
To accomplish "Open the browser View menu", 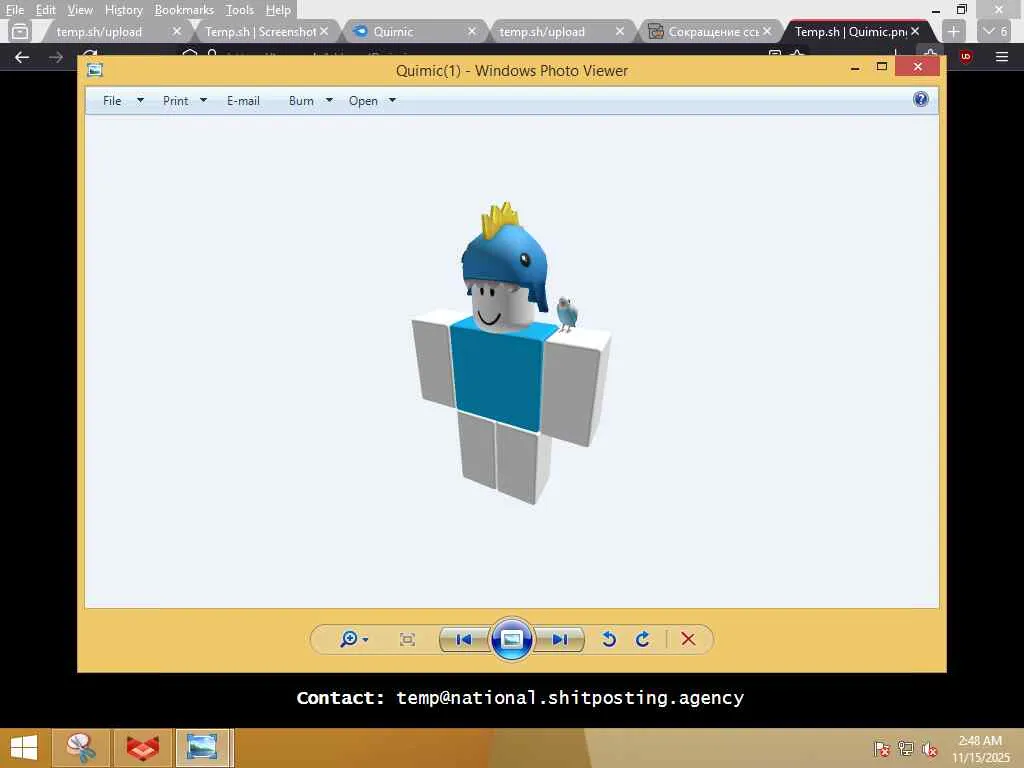I will click(x=80, y=10).
